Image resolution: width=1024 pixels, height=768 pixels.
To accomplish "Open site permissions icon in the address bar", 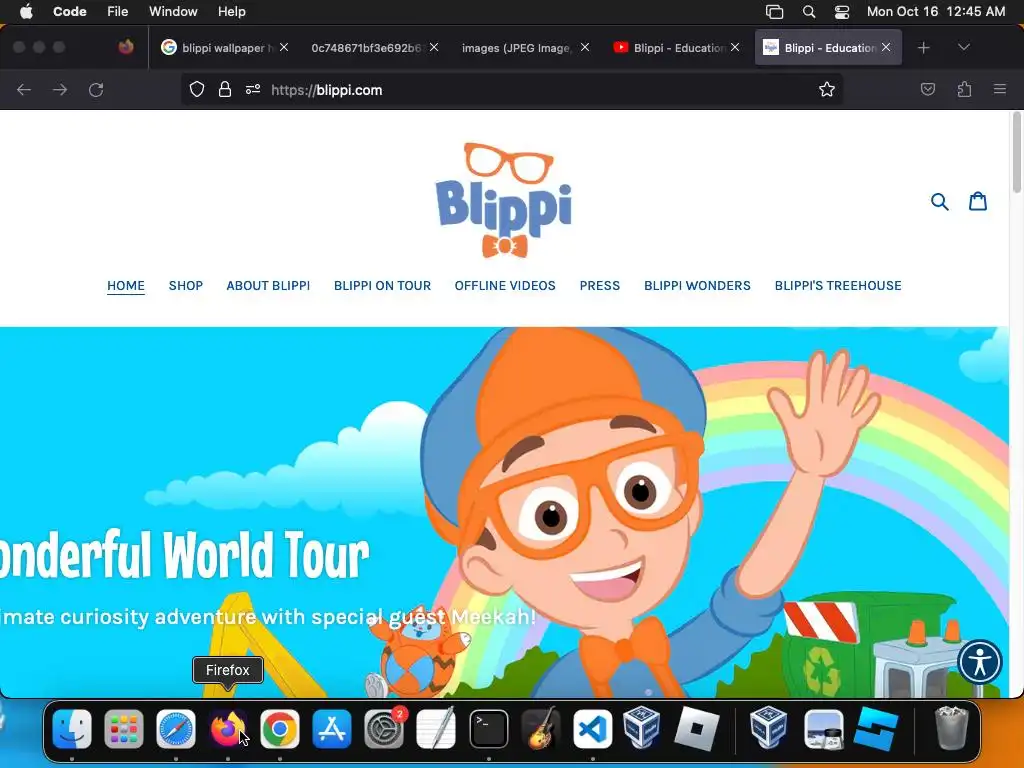I will tap(253, 90).
